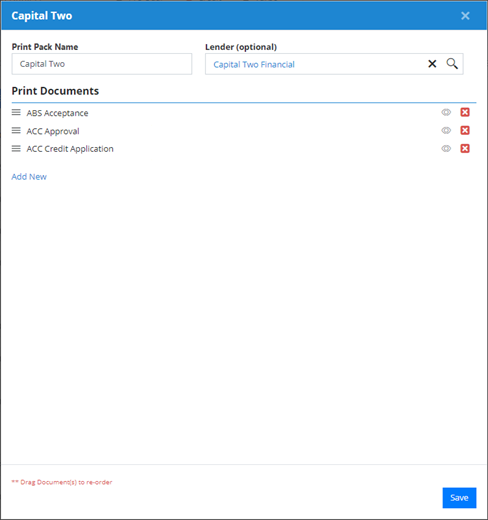The width and height of the screenshot is (488, 520).
Task: Preview ACC Credit Application with eye icon
Action: [446, 148]
